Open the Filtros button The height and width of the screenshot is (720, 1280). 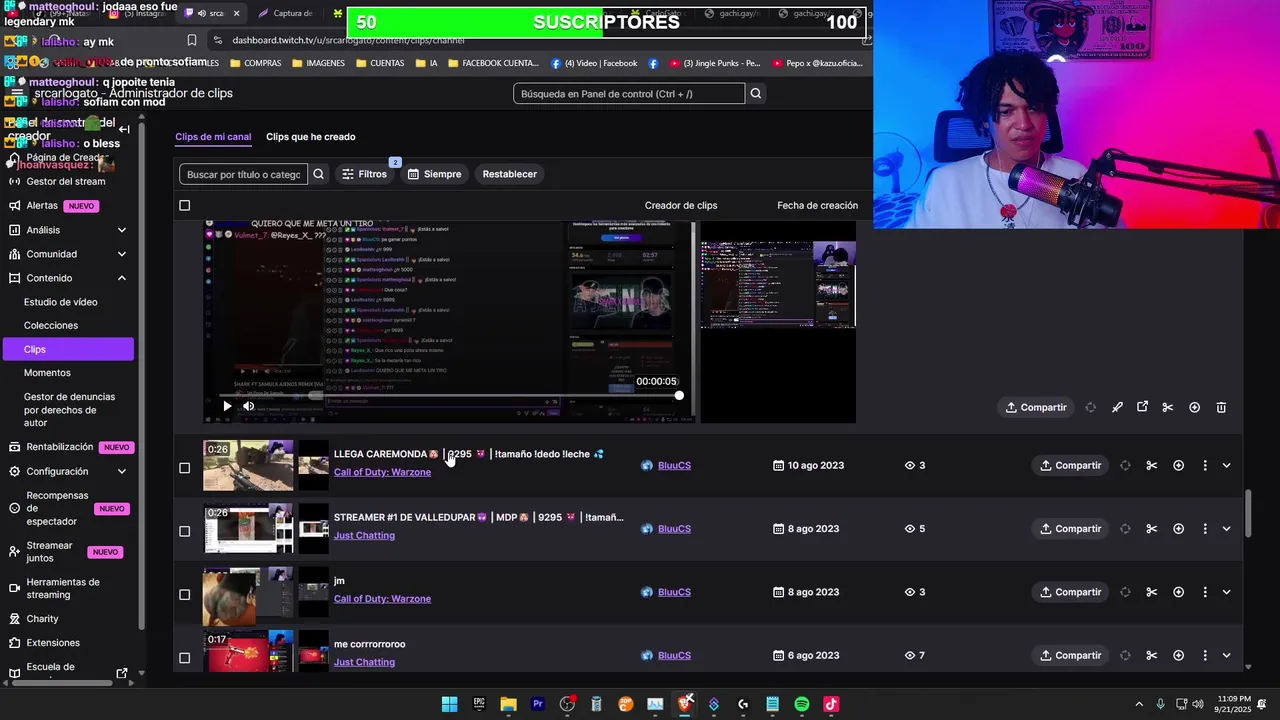tap(364, 174)
